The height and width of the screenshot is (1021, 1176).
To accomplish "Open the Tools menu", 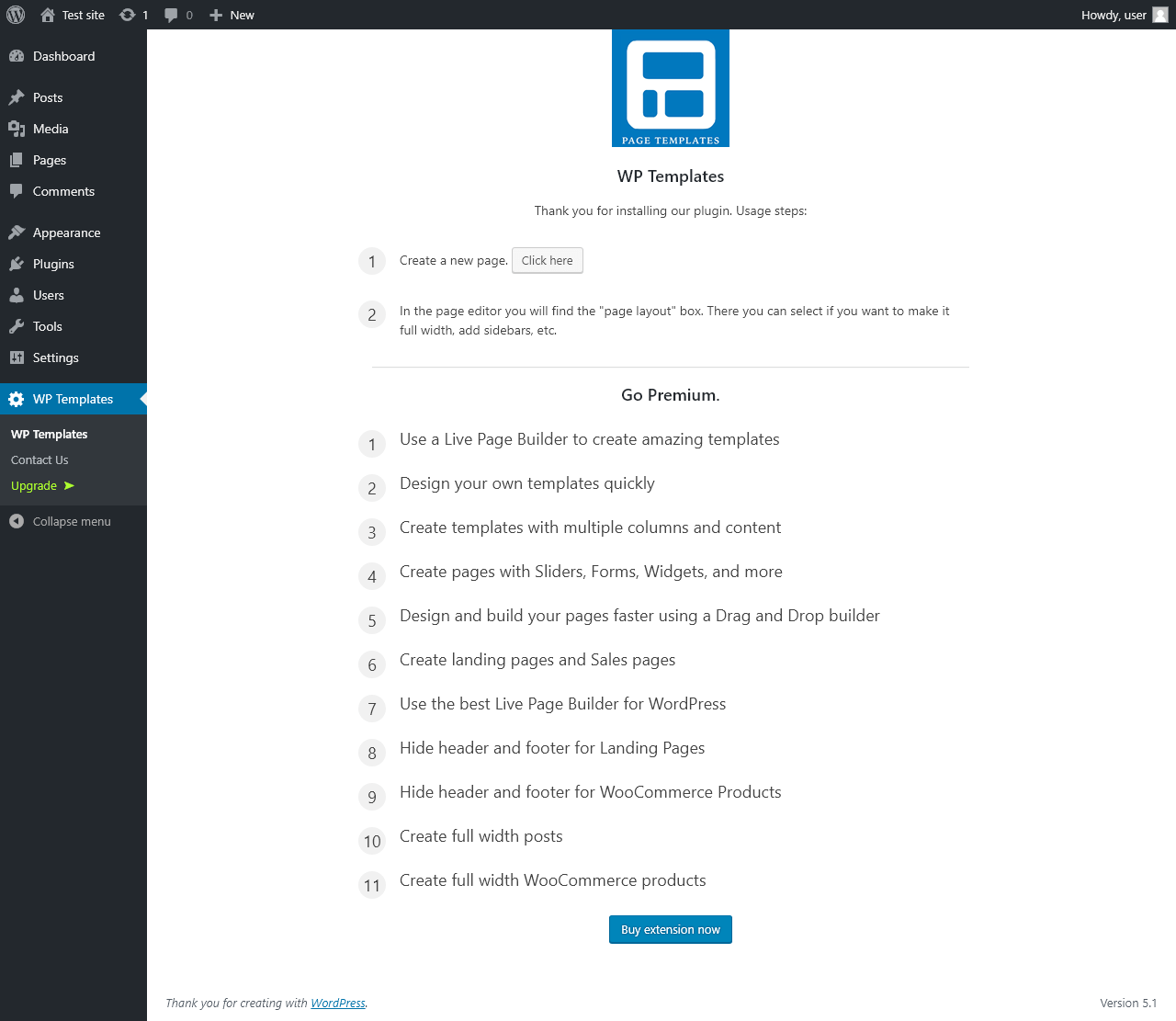I will (x=73, y=326).
